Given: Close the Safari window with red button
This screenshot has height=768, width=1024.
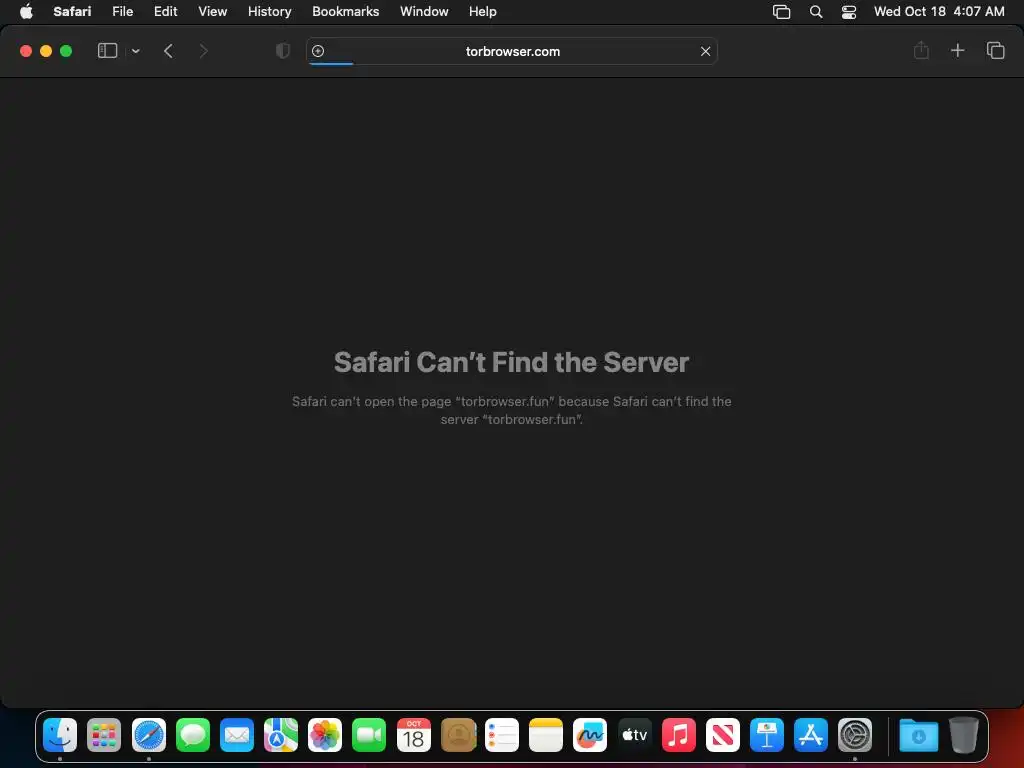Looking at the screenshot, I should pos(26,51).
